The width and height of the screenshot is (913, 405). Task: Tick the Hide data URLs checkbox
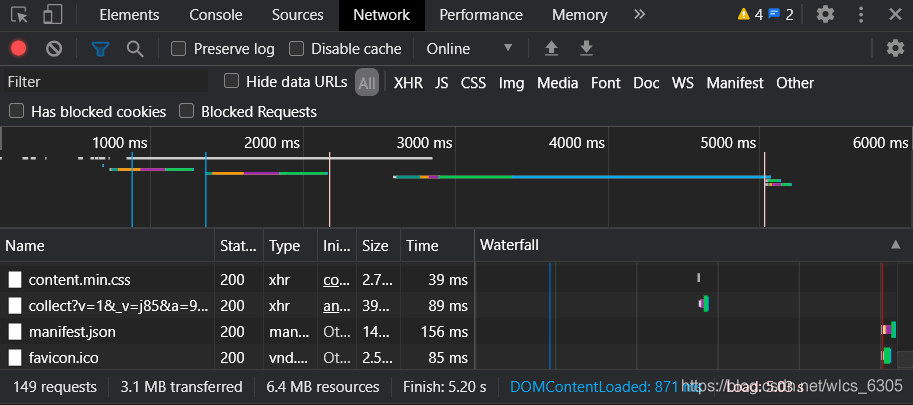click(x=232, y=81)
